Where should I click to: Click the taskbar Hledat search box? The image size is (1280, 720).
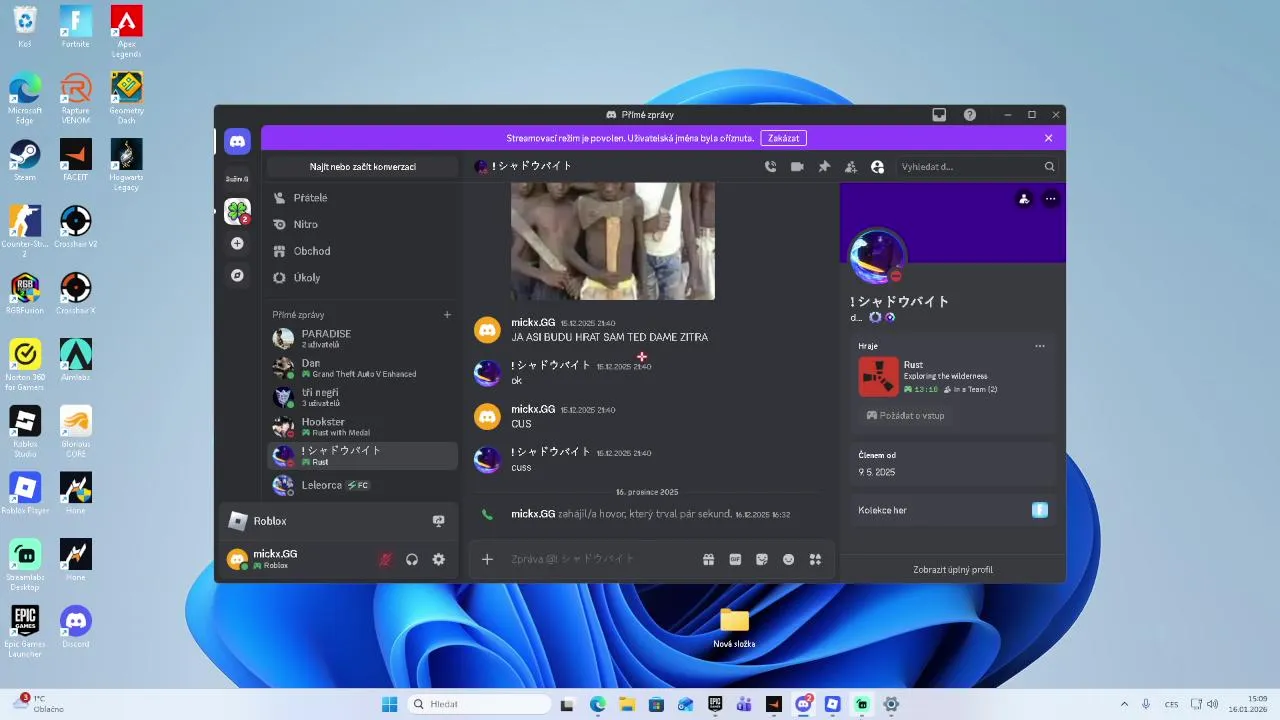[480, 704]
